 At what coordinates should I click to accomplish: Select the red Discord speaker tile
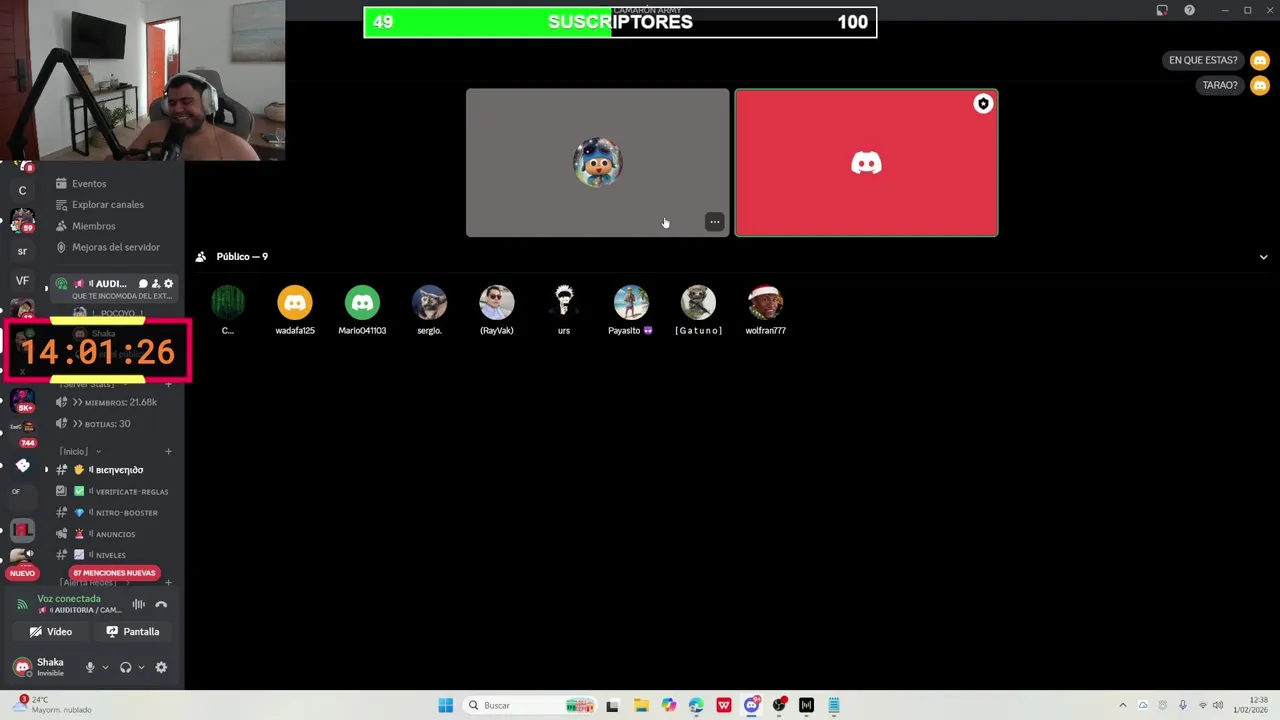point(866,163)
